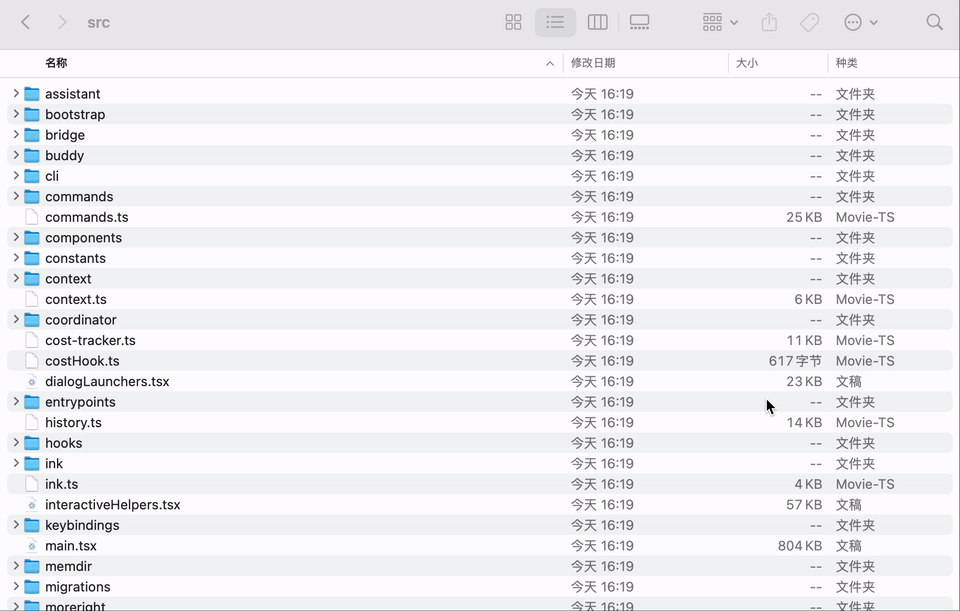Open the tag editing icon
This screenshot has height=611, width=960.
[809, 22]
